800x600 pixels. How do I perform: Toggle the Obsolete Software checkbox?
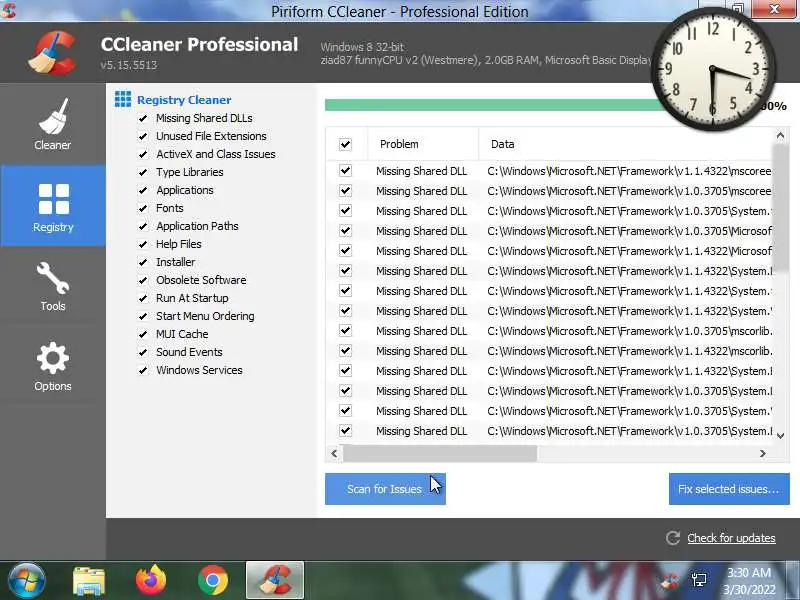coord(143,280)
